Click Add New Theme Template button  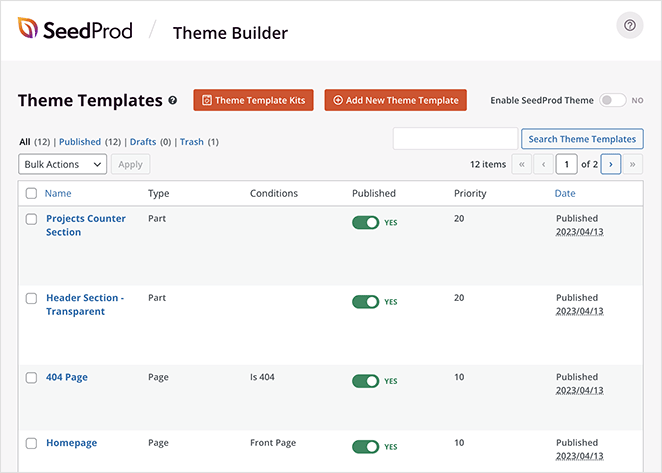tap(395, 100)
